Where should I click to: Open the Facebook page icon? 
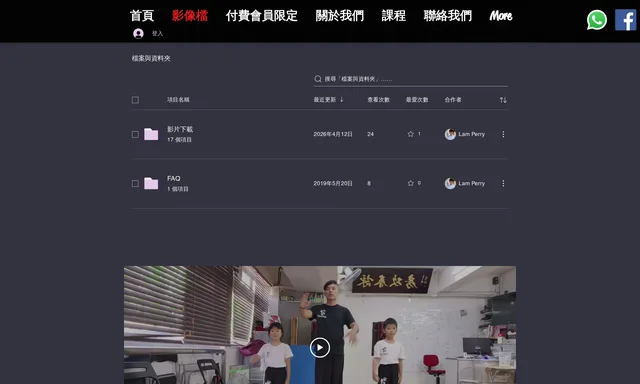[x=625, y=20]
